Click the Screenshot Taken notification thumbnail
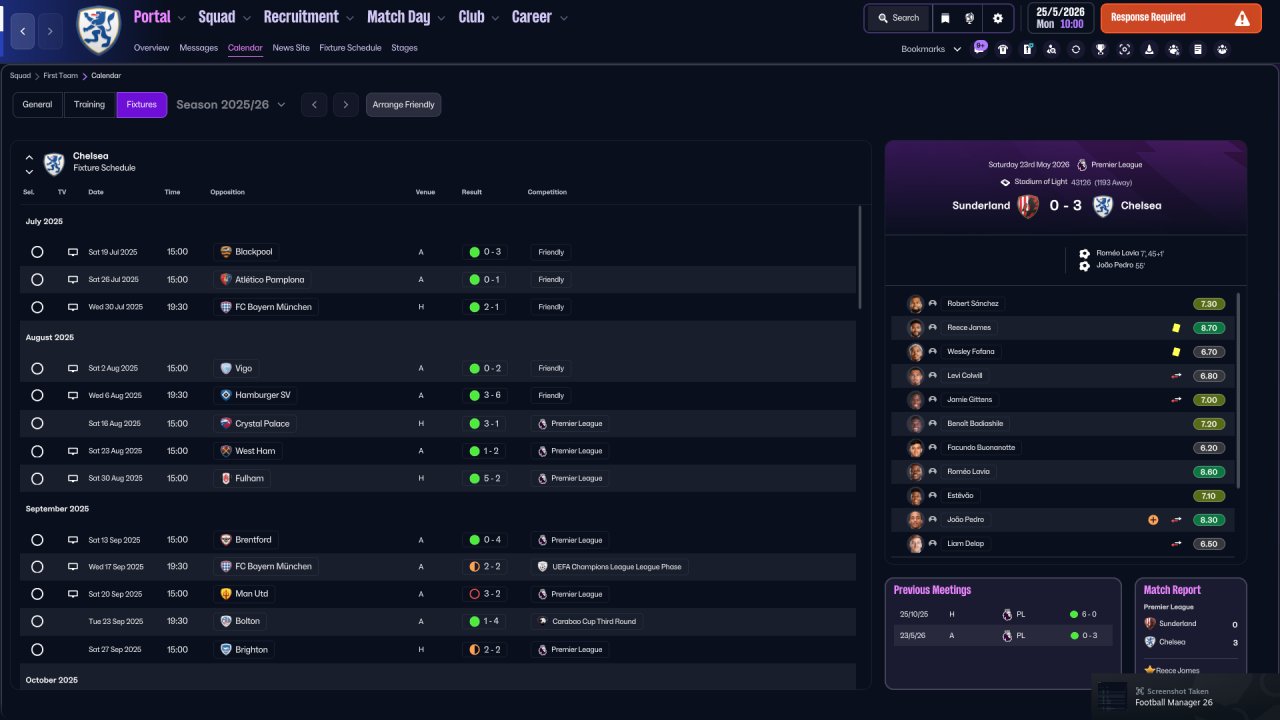Screen dimensions: 1280x720 [x=1112, y=696]
